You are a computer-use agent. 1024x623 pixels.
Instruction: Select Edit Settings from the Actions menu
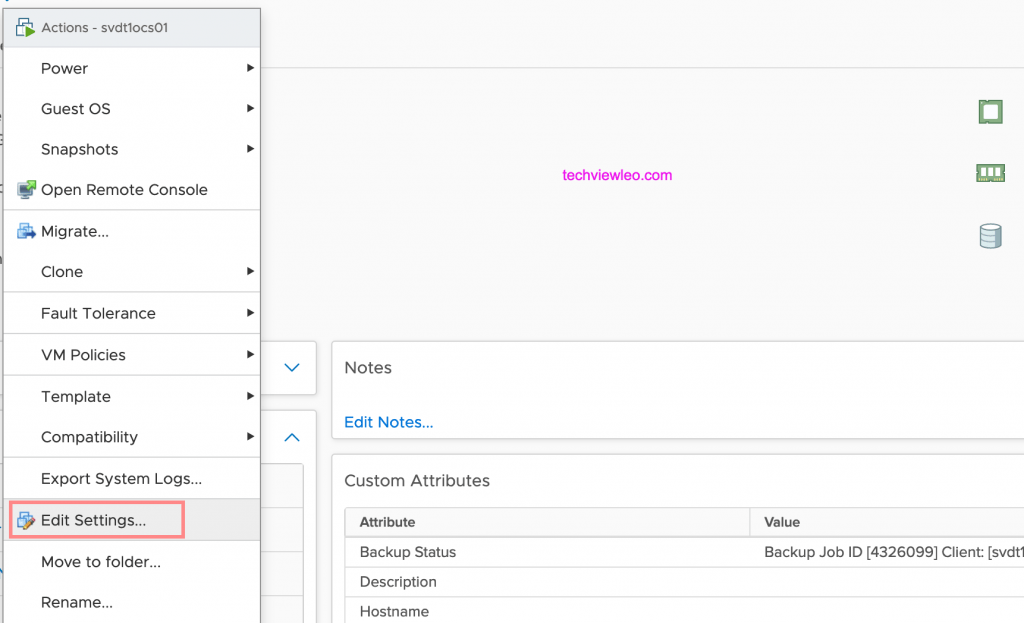coord(95,519)
